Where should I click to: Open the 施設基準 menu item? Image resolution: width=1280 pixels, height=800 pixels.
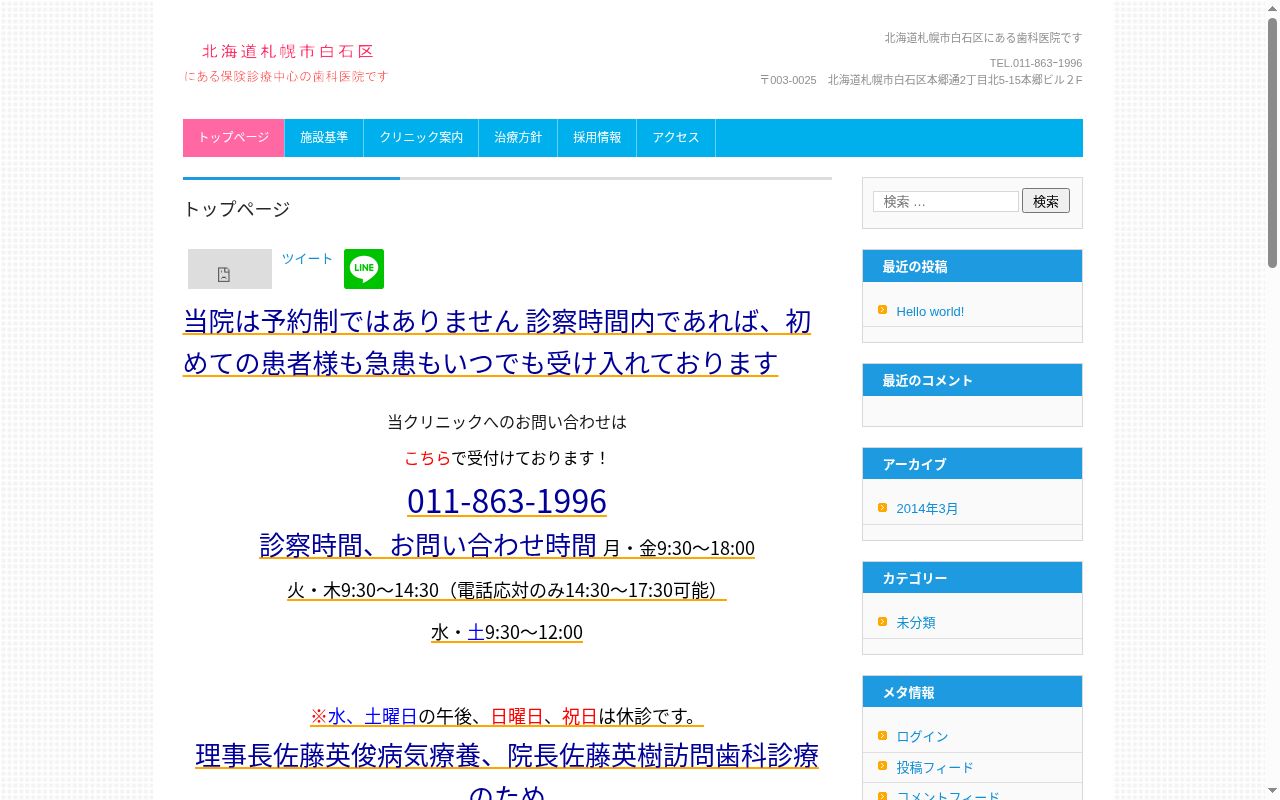point(324,138)
